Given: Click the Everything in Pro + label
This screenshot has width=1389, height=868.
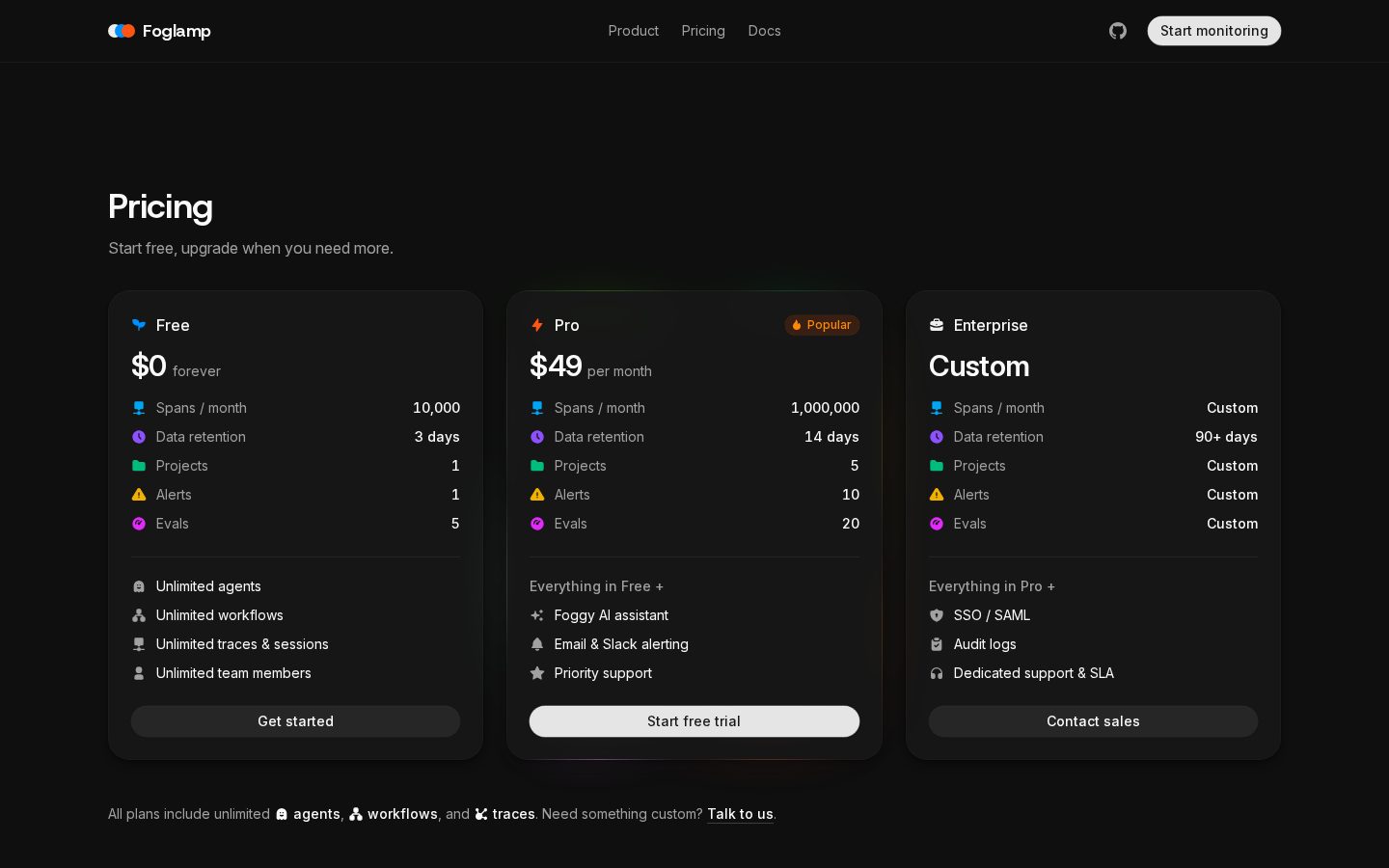Looking at the screenshot, I should click(x=992, y=586).
